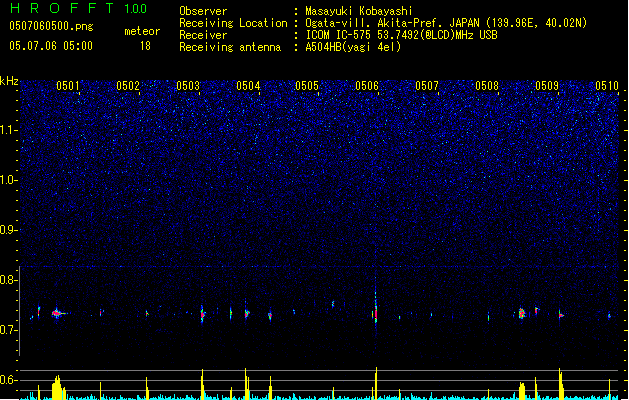Viewport: 629px width, 400px height.
Task: Click the date stamp 05.07.06 05:00
Action: pos(51,46)
